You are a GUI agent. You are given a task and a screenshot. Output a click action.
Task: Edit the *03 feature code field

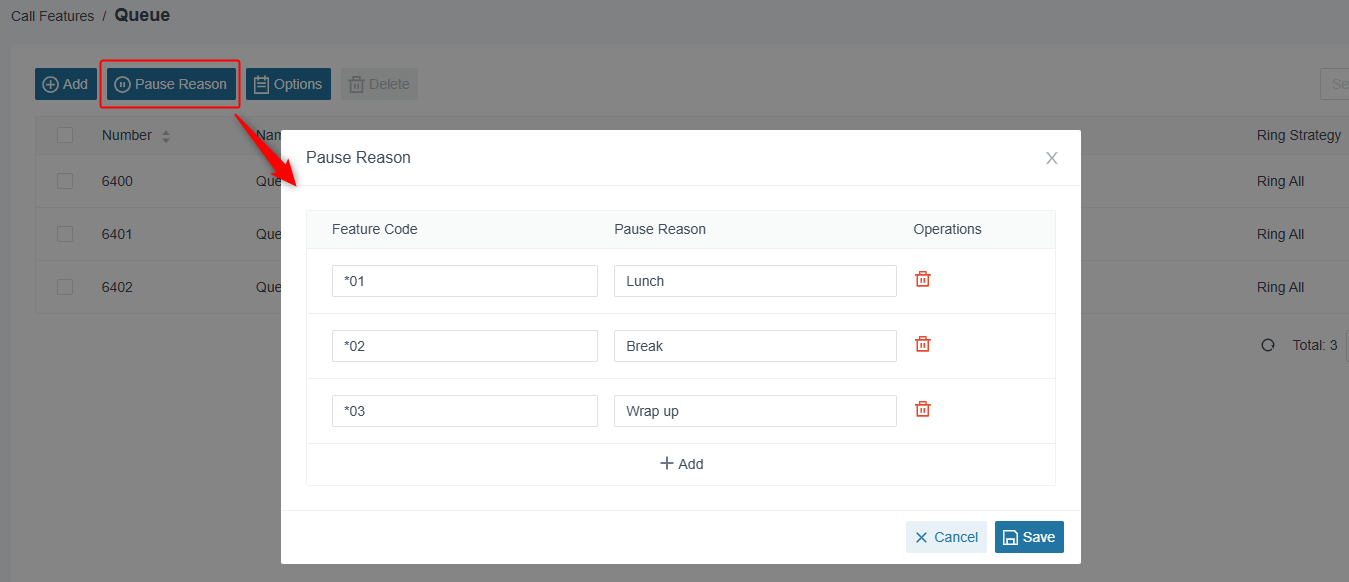(465, 411)
